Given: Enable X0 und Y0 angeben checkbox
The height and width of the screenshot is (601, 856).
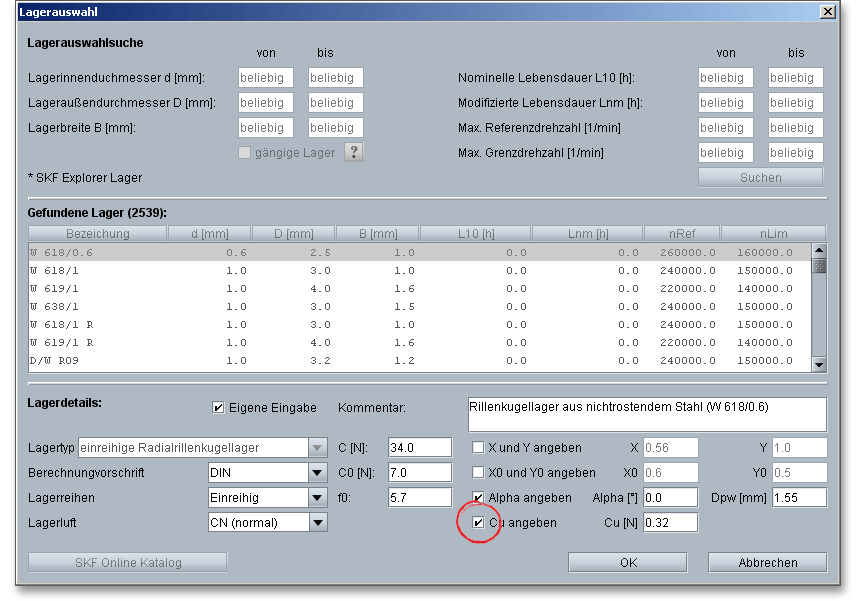Looking at the screenshot, I should click(478, 472).
